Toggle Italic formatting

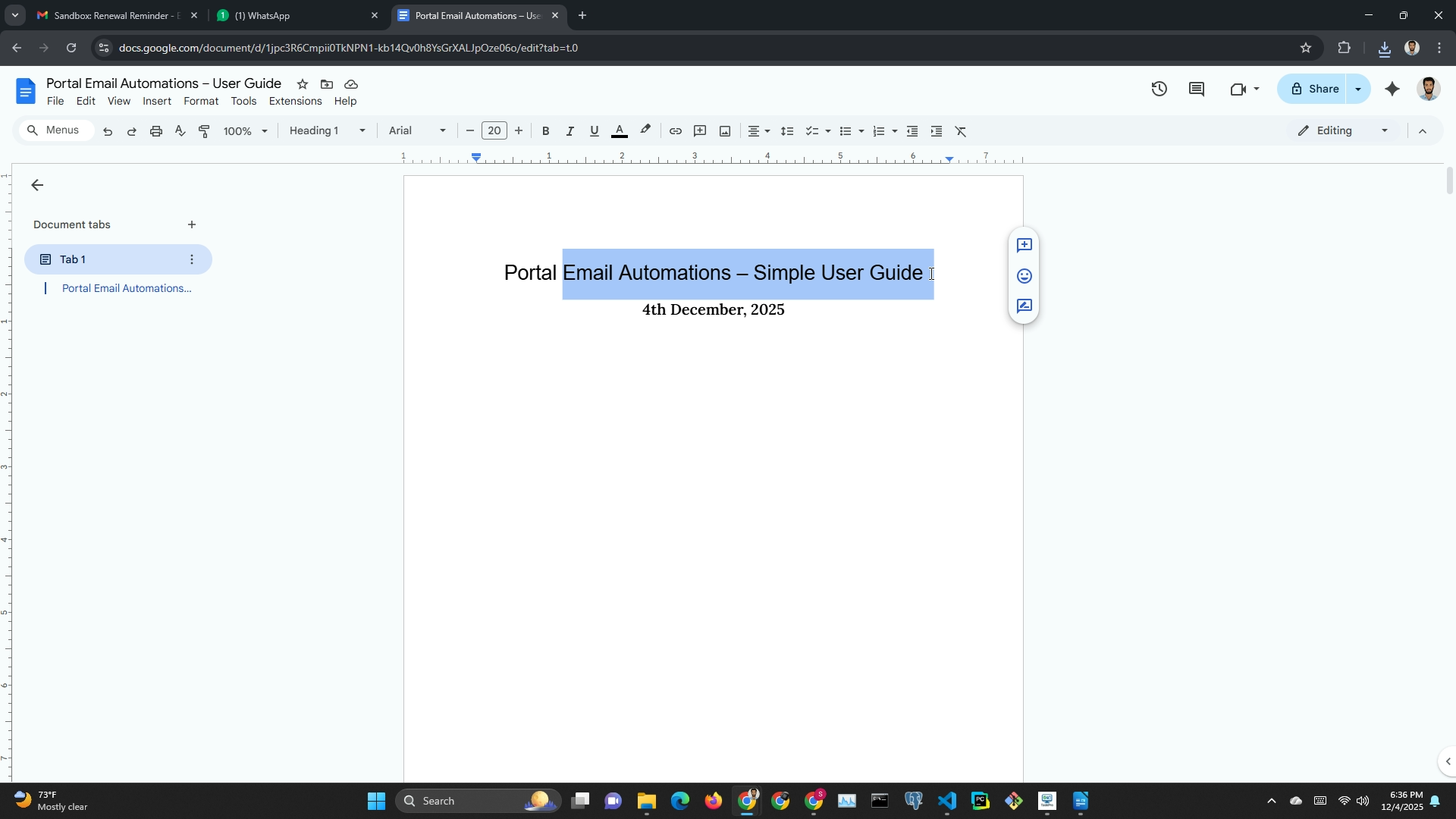570,131
